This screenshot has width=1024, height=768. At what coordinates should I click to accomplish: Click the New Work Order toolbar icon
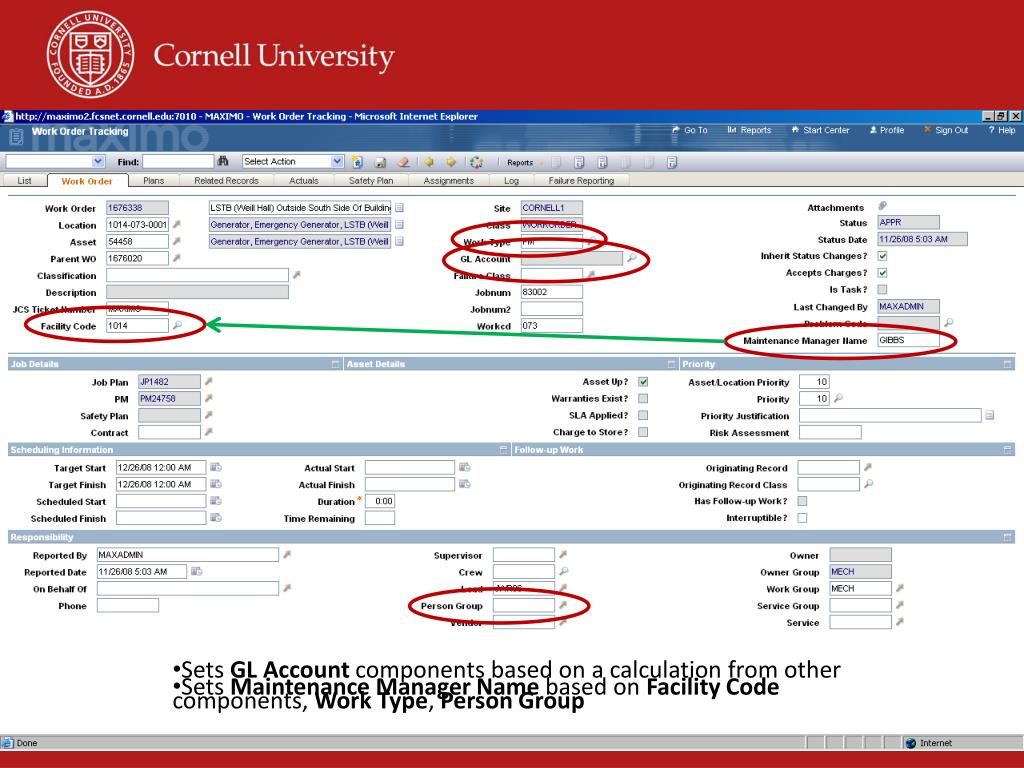357,162
